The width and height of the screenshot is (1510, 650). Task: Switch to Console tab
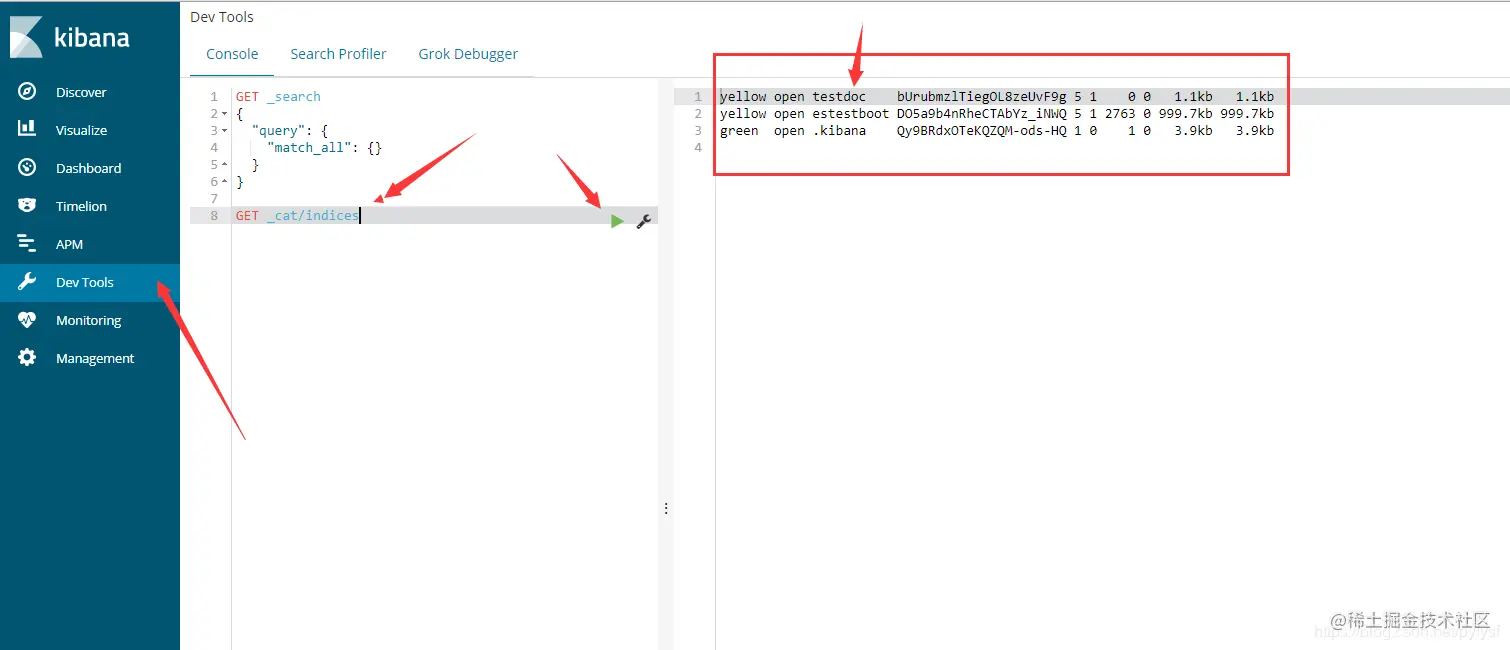(x=232, y=54)
